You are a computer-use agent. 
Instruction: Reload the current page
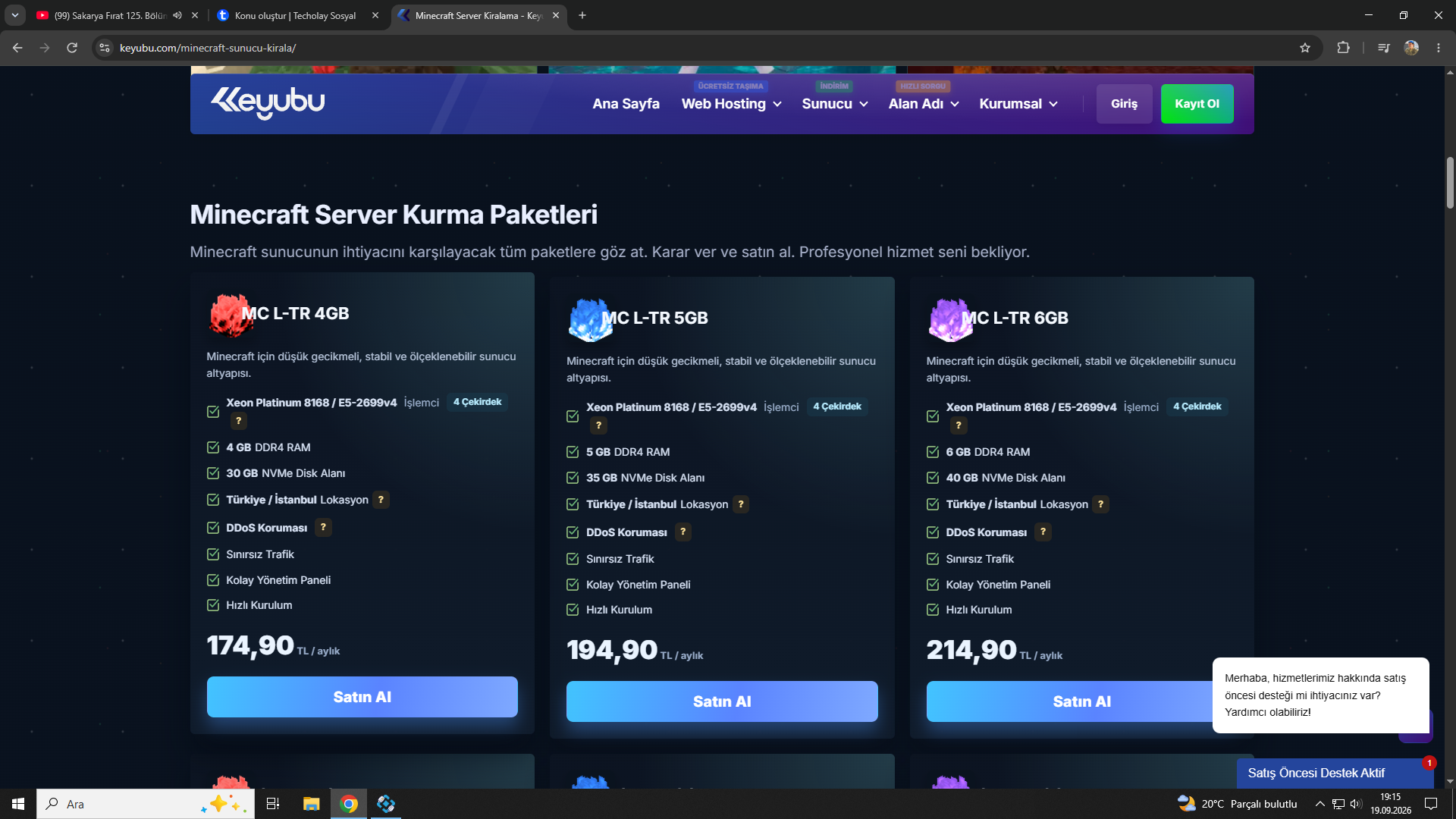coord(72,48)
